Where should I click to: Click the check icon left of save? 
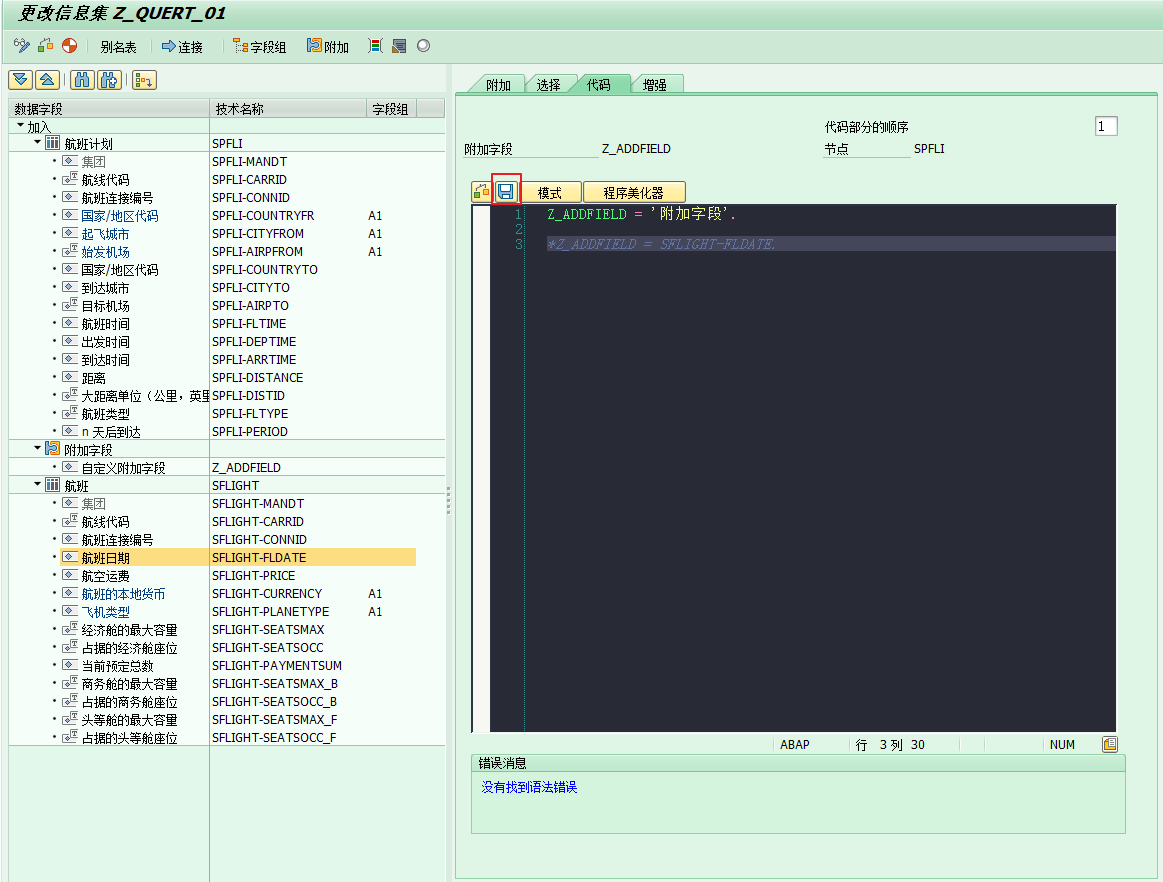pos(481,192)
